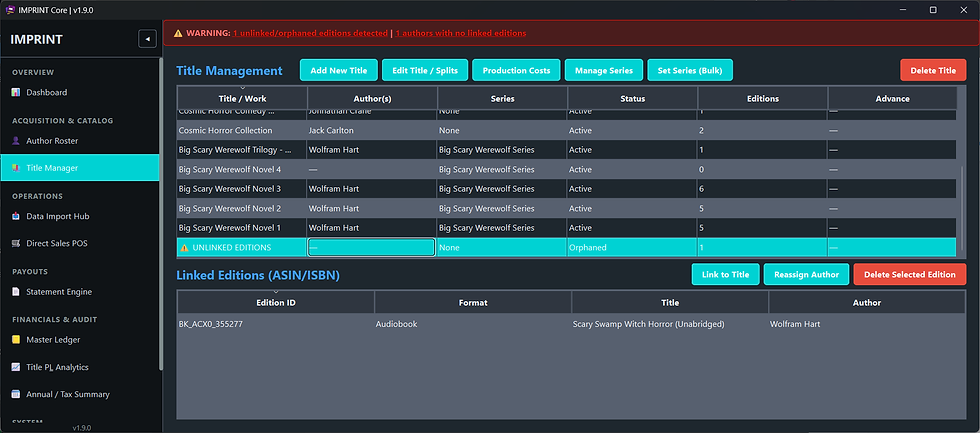Image resolution: width=980 pixels, height=433 pixels.
Task: Select edition BK_ACX0_355277
Action: pyautogui.click(x=571, y=324)
